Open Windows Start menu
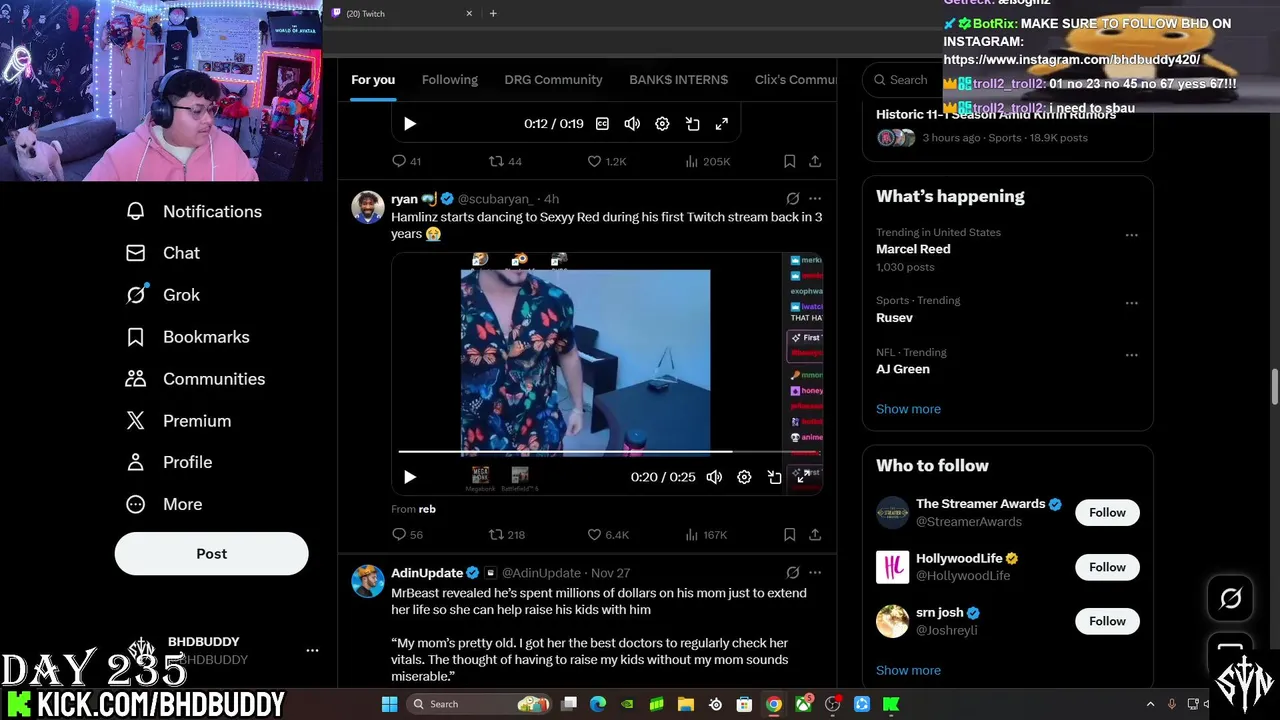Viewport: 1280px width, 720px height. [389, 704]
